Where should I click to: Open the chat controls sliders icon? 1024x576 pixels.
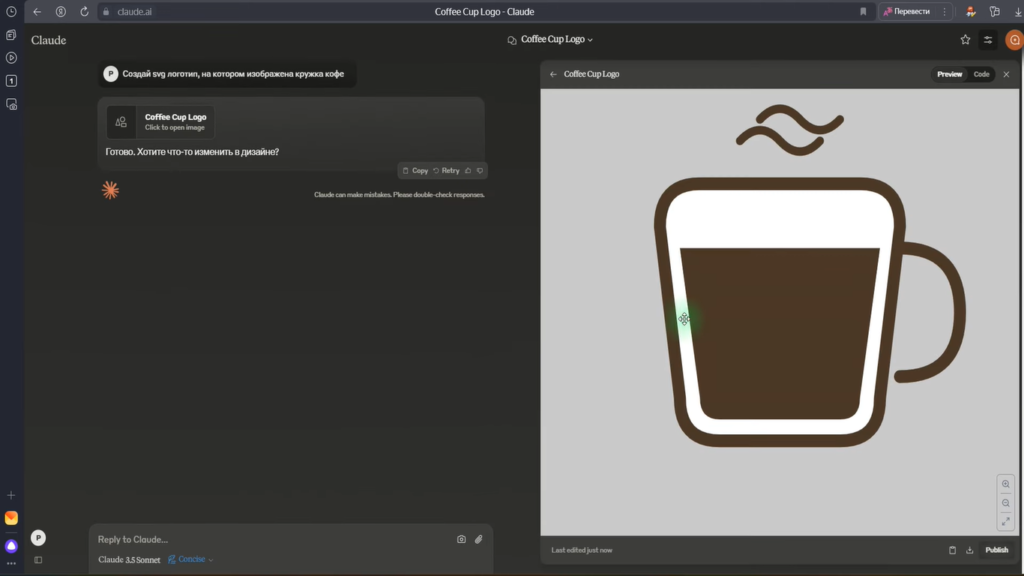pos(988,40)
